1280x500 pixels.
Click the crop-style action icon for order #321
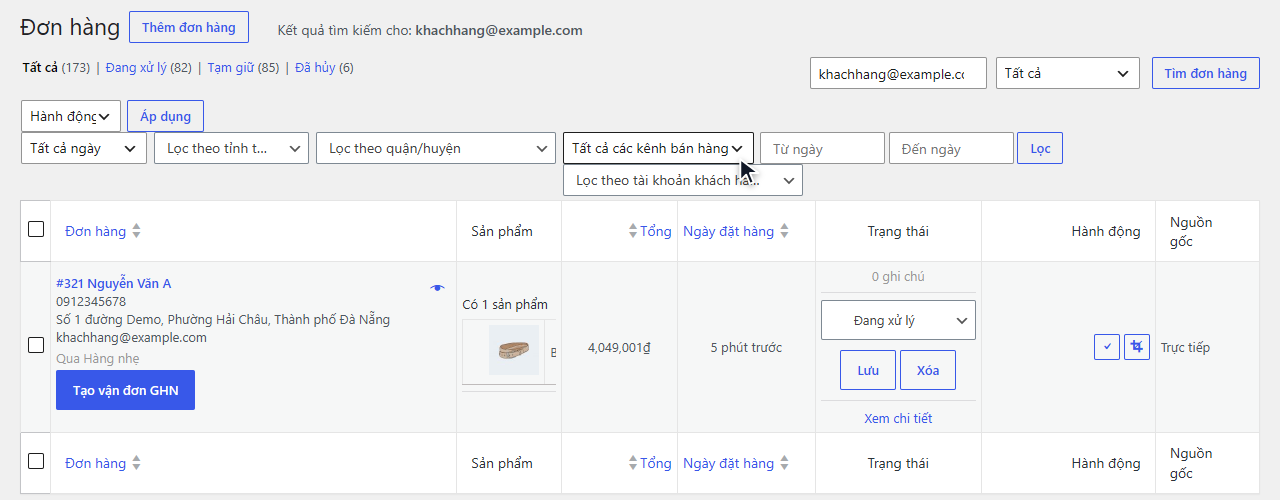click(1136, 347)
